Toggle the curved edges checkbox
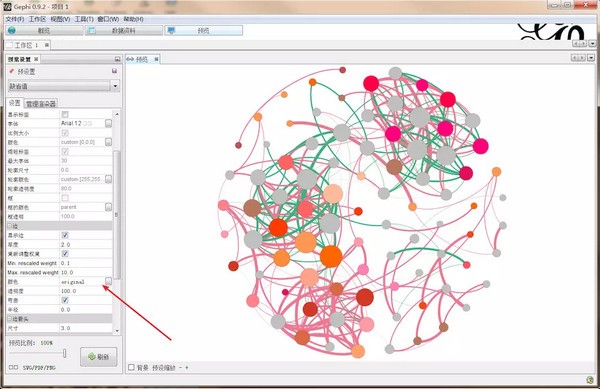Viewport: 600px width, 389px height. click(x=65, y=300)
